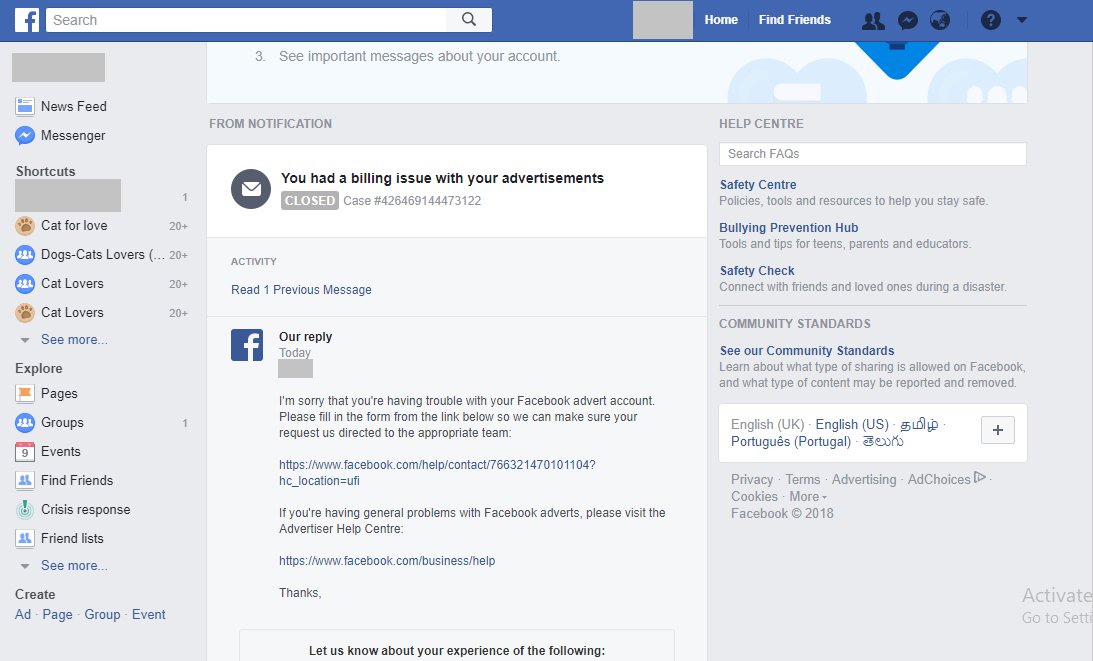Image resolution: width=1093 pixels, height=661 pixels.
Task: Click the Groups icon under Explore
Action: click(x=25, y=423)
